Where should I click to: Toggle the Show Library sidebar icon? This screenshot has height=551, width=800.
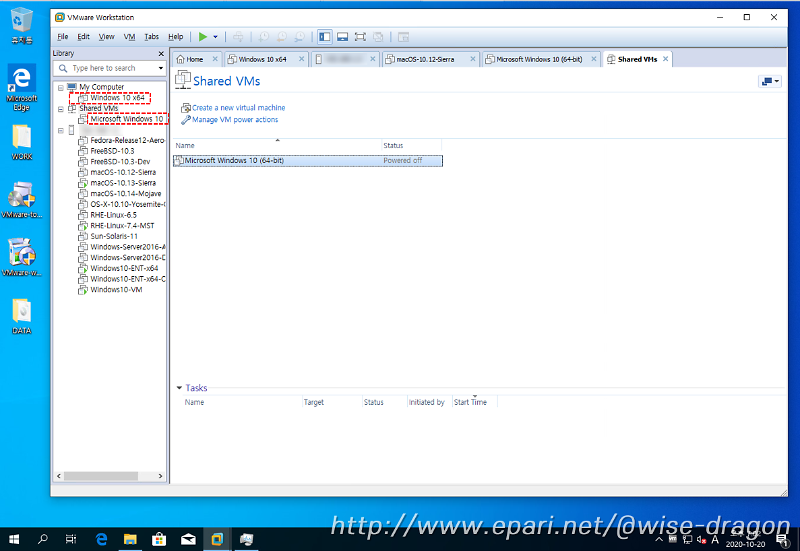tap(324, 37)
